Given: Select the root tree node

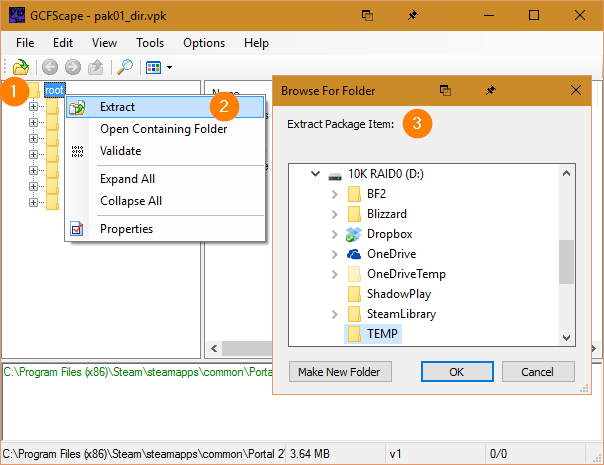Looking at the screenshot, I should [54, 90].
